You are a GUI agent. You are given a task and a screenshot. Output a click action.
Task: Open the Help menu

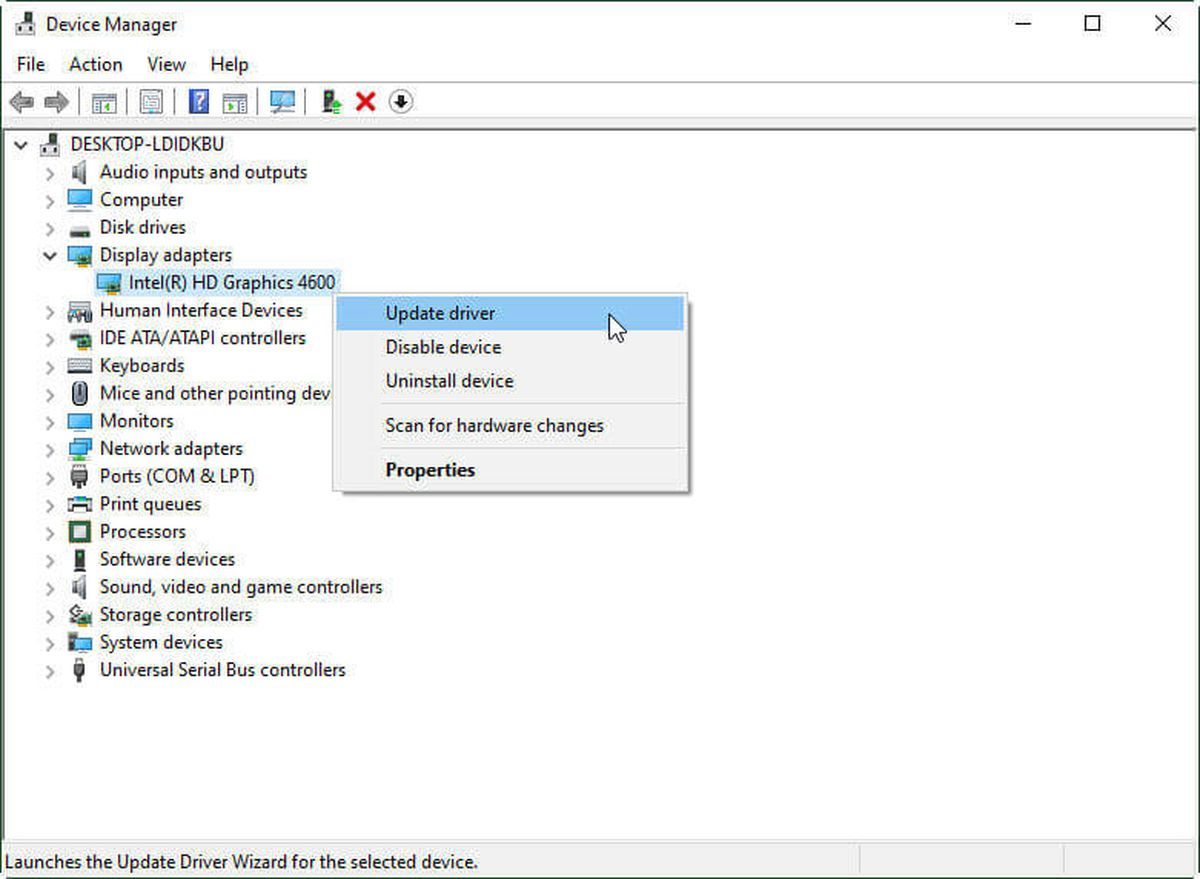[x=229, y=64]
